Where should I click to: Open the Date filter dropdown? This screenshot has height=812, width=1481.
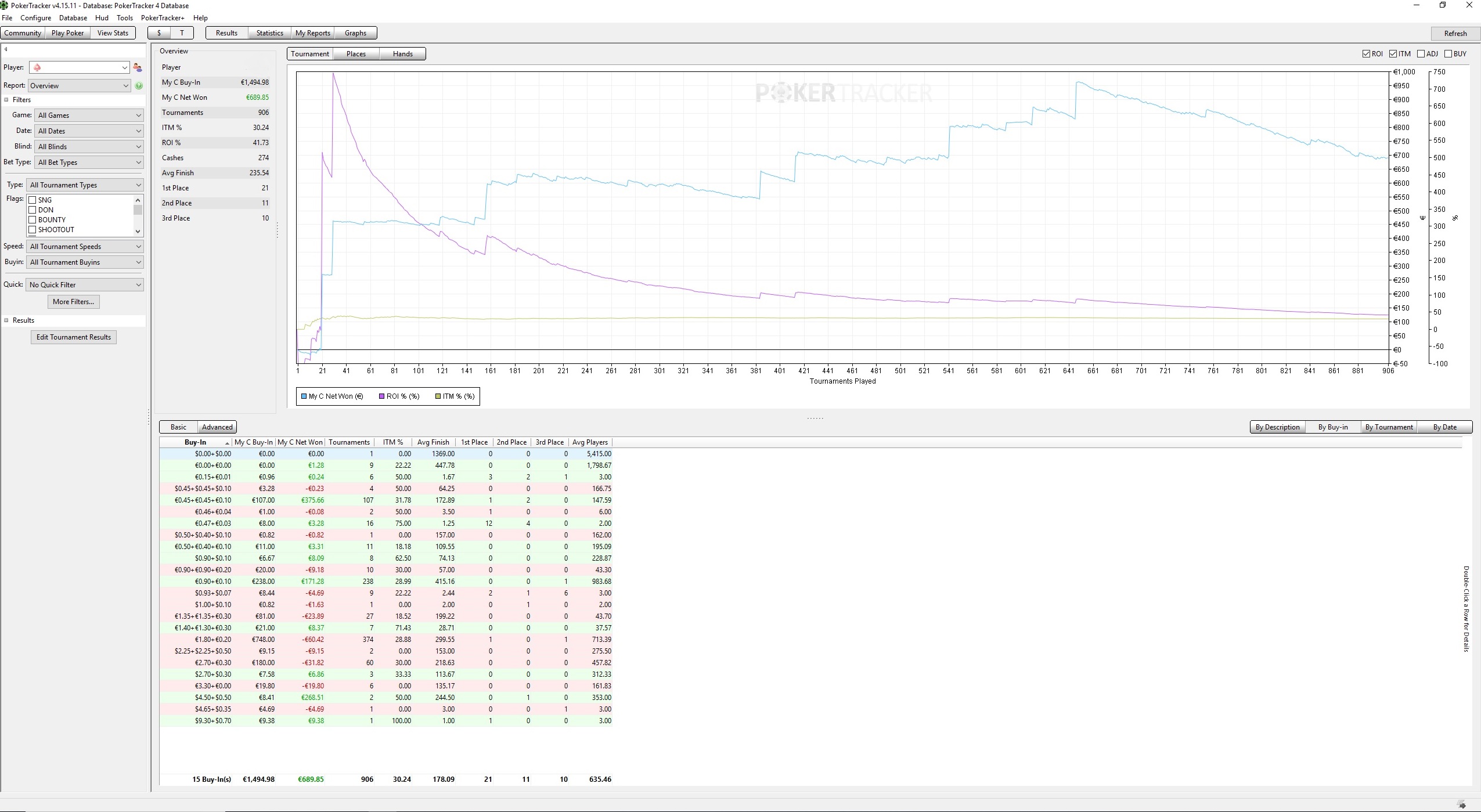point(89,131)
